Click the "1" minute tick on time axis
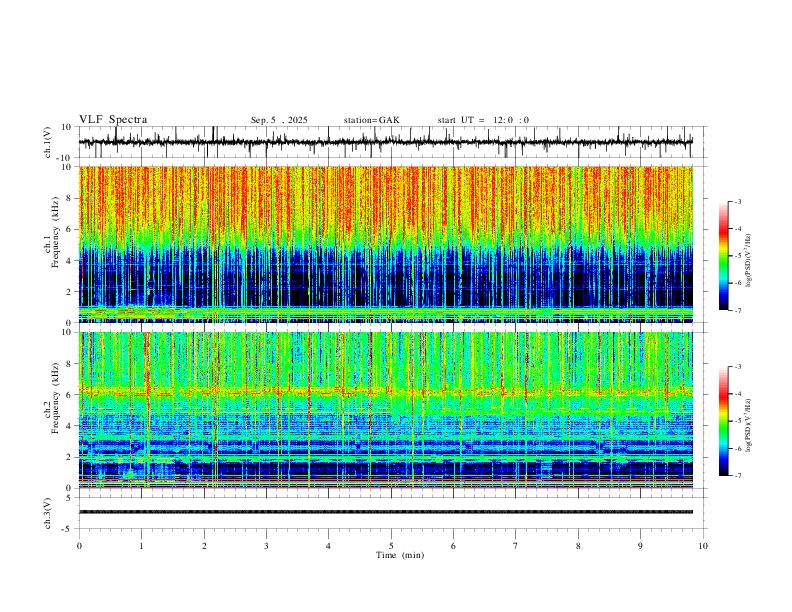Viewport: 792px width, 612px height. tap(142, 546)
